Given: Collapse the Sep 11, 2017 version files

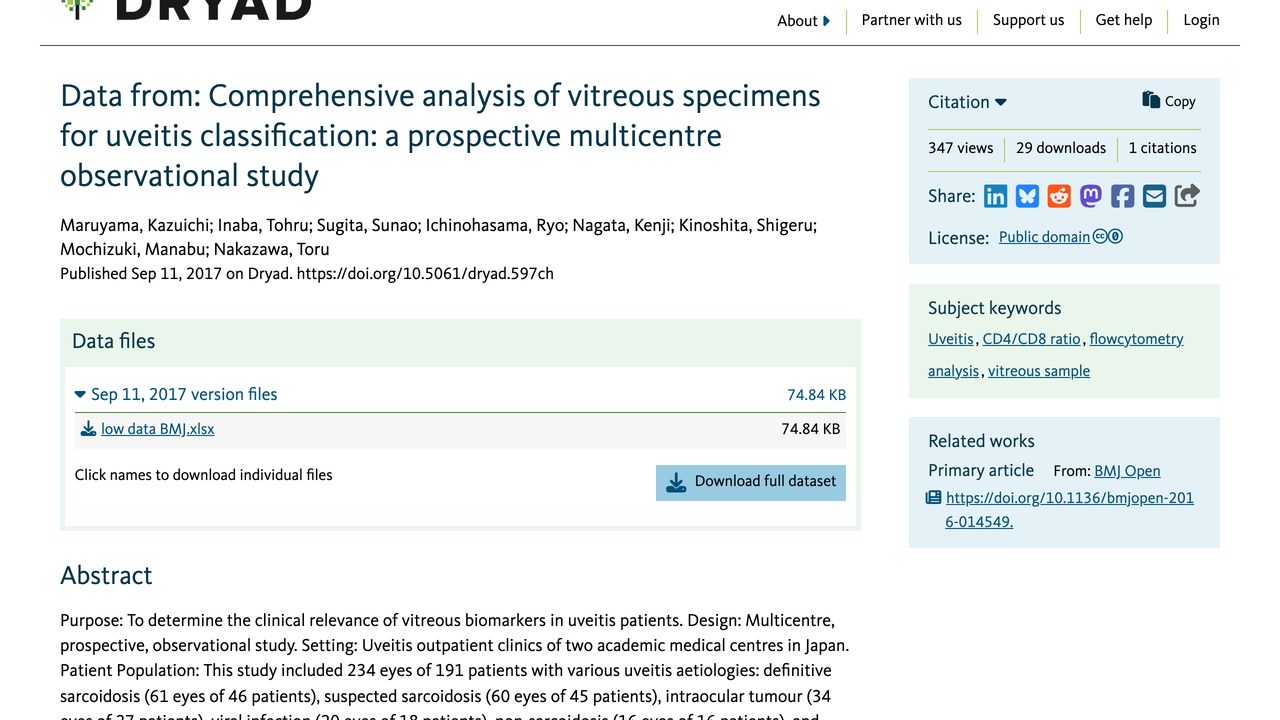Looking at the screenshot, I should 176,394.
